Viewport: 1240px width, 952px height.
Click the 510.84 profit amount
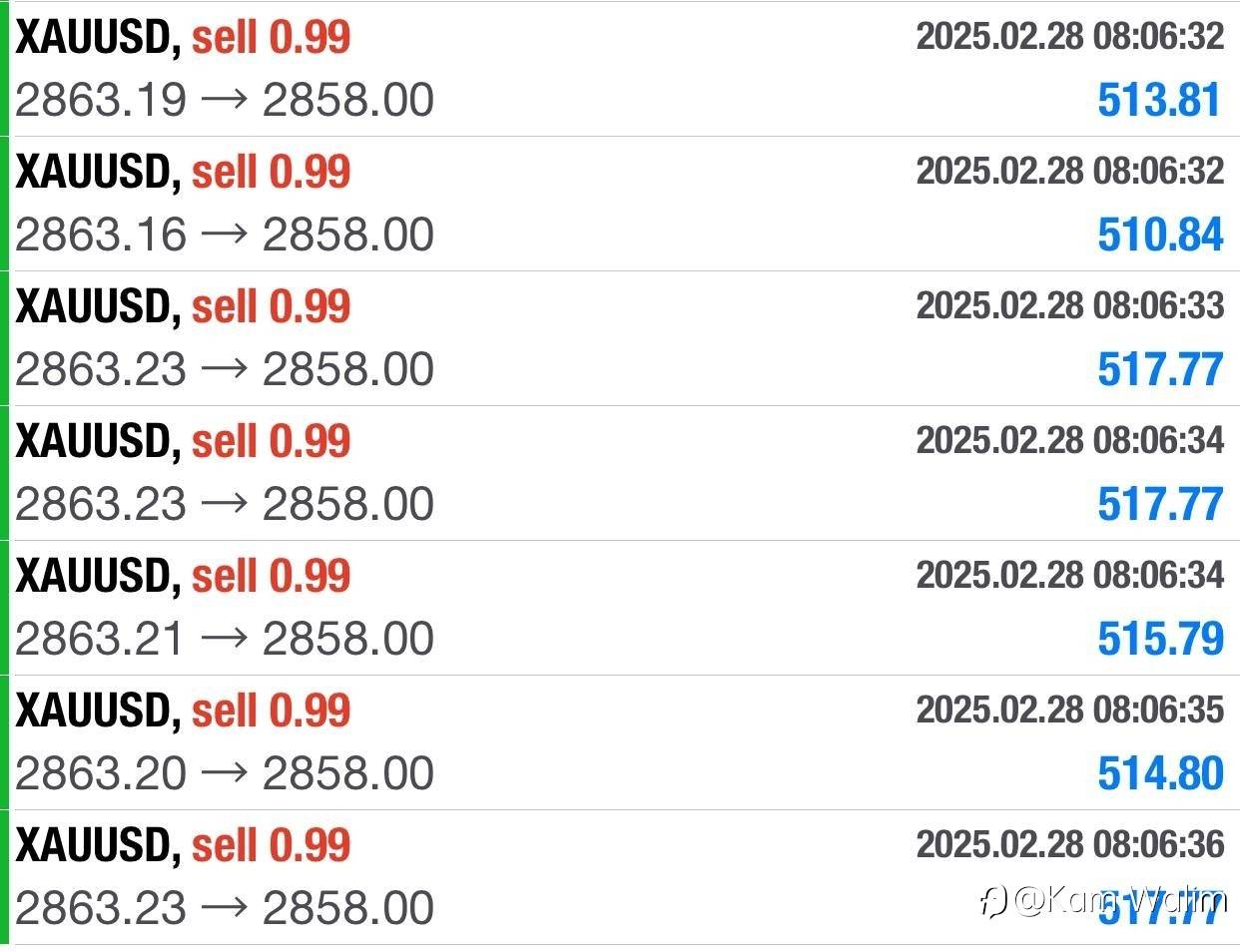pyautogui.click(x=1159, y=236)
